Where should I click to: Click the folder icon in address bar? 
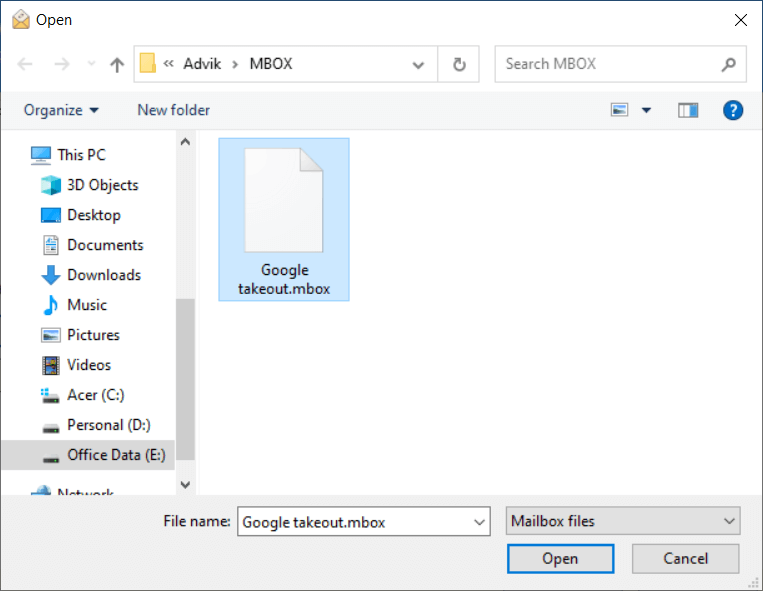click(147, 63)
